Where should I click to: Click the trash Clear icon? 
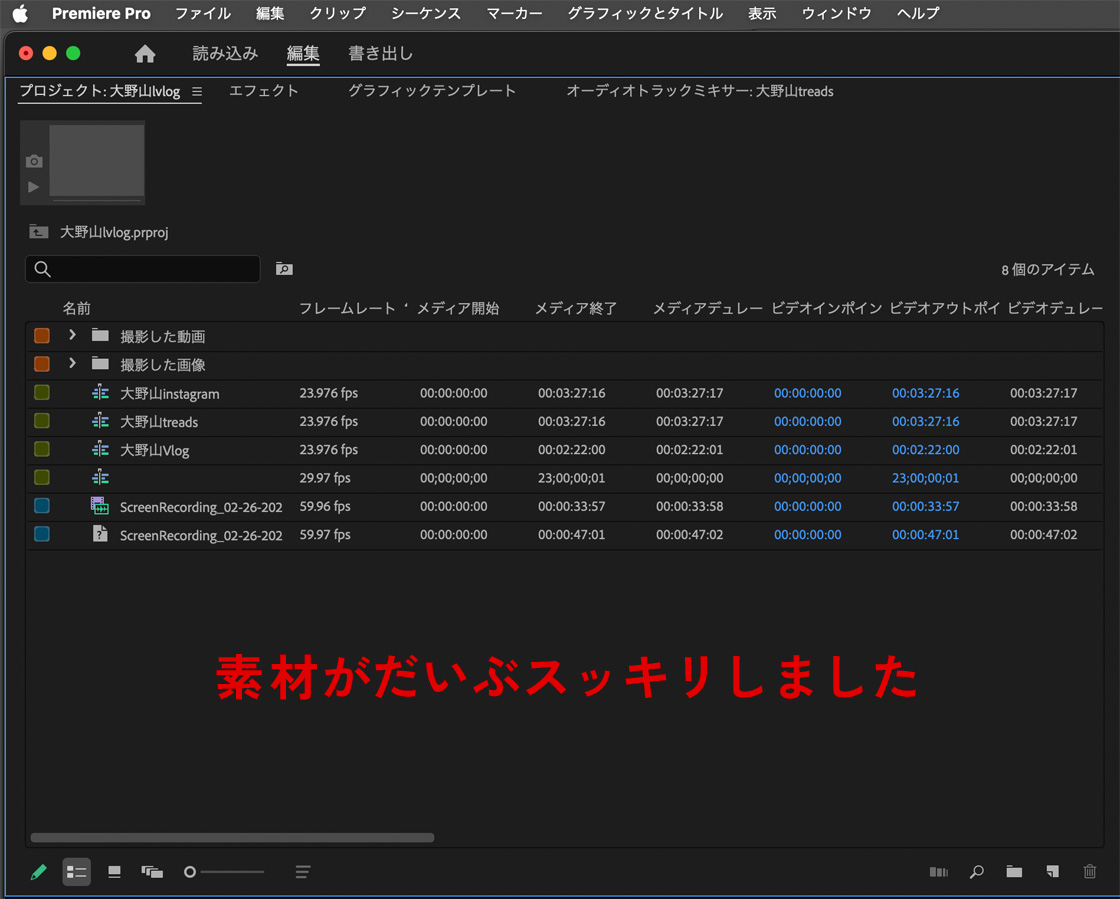pyautogui.click(x=1090, y=872)
